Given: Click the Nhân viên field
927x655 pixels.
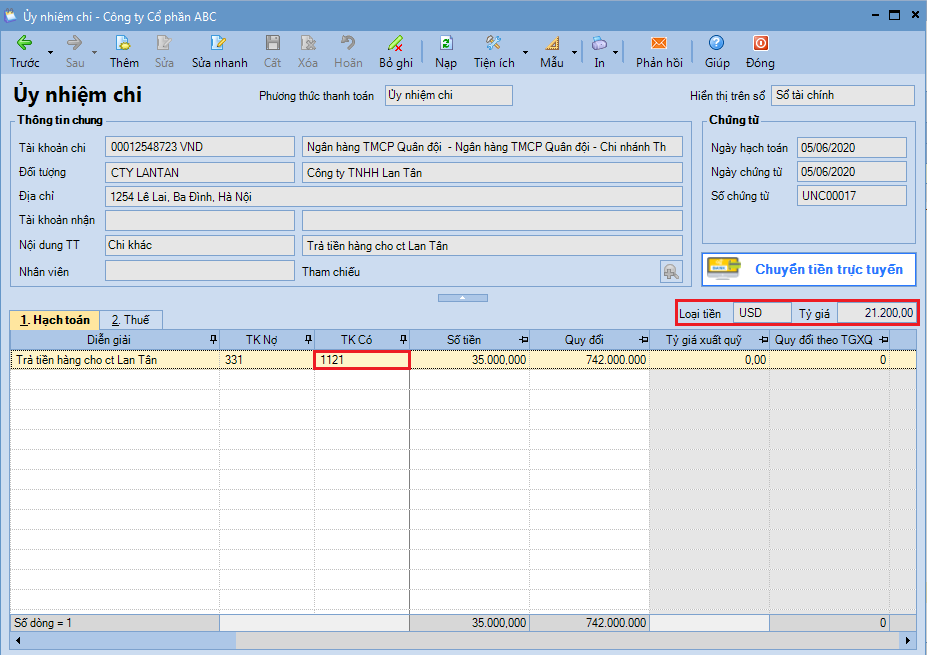Looking at the screenshot, I should (x=200, y=271).
